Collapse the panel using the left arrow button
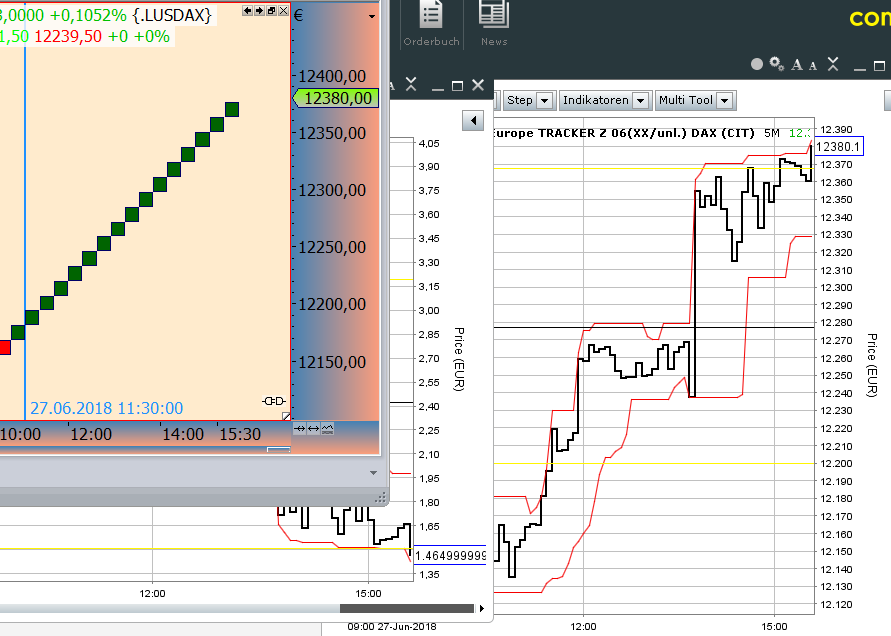Screen dimensions: 891x636 [471, 120]
